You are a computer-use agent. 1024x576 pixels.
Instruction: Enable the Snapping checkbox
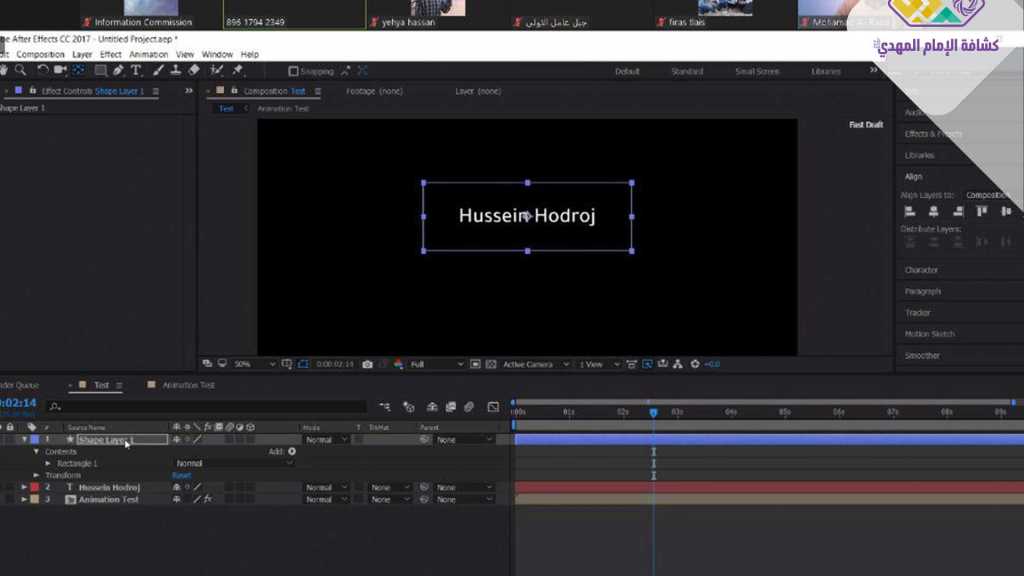293,72
